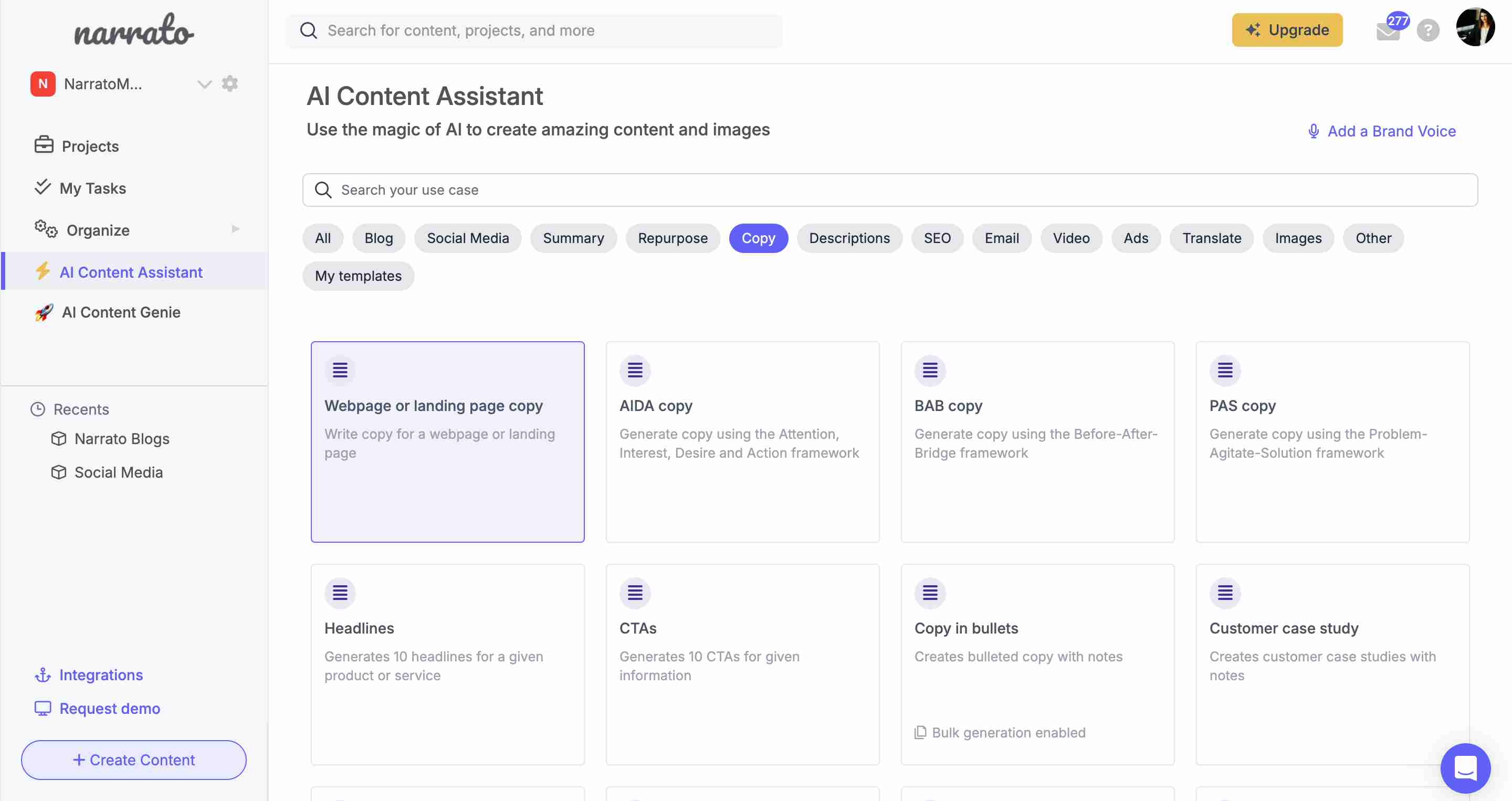Image resolution: width=1512 pixels, height=801 pixels.
Task: Click the Upgrade button
Action: coord(1287,30)
